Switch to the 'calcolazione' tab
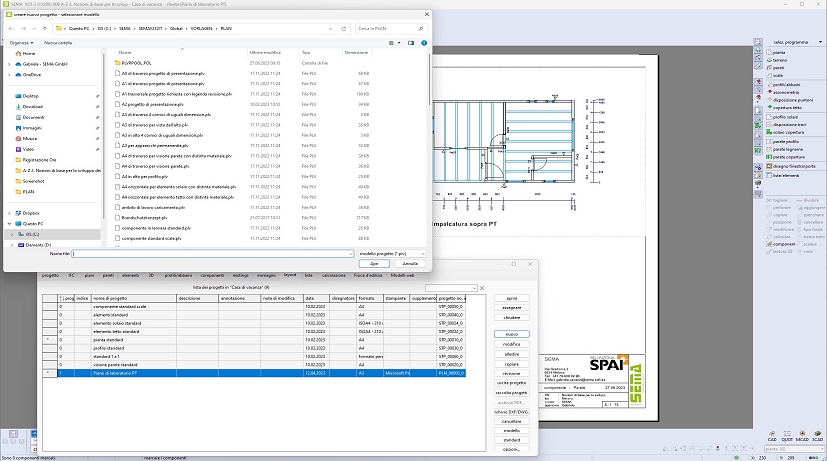827x461 pixels. click(x=336, y=273)
